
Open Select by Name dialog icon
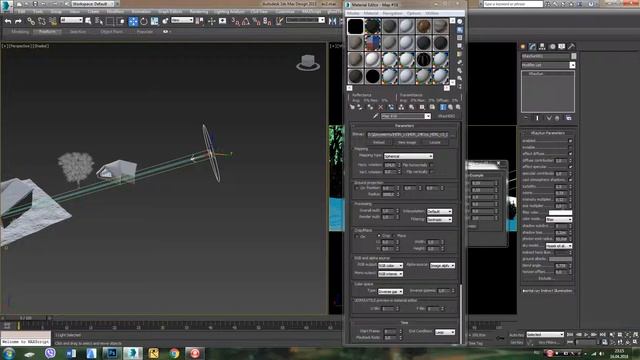(99, 21)
